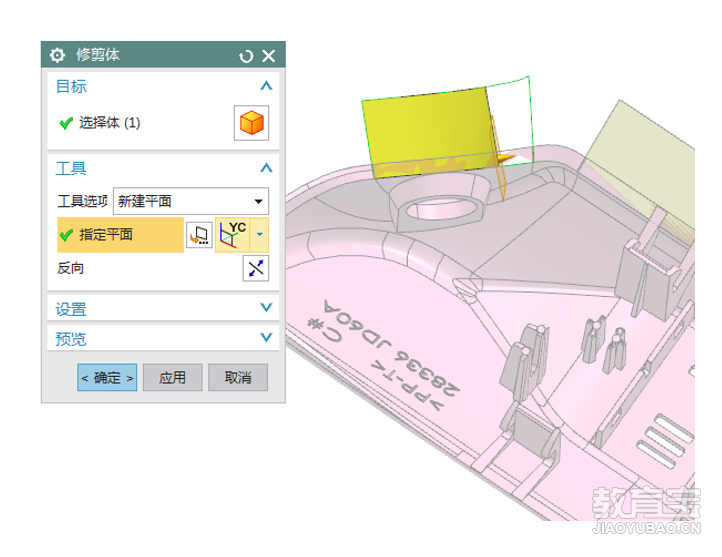This screenshot has height=557, width=722.
Task: Click the 取消 button
Action: click(238, 377)
